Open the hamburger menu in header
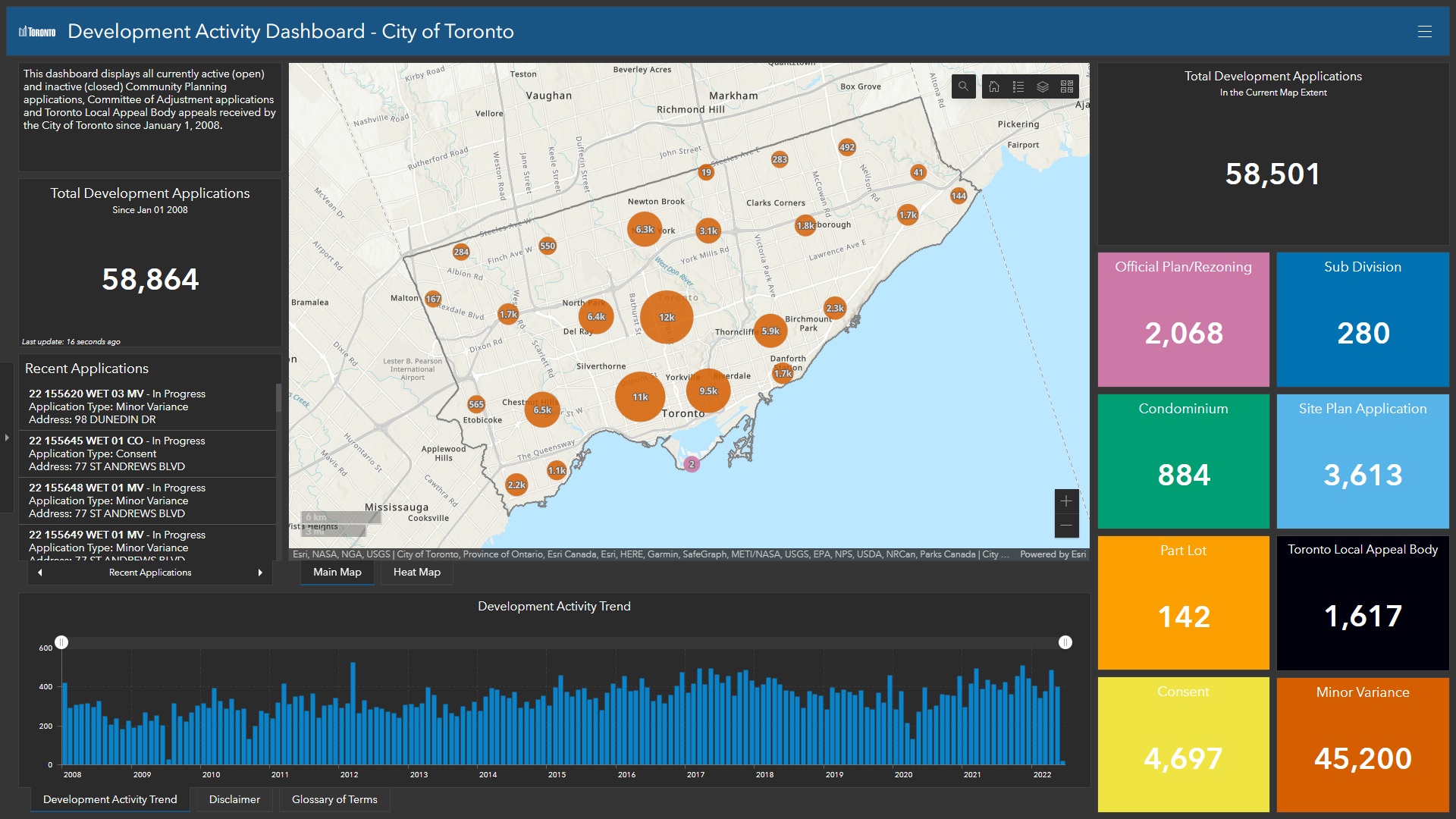Viewport: 1456px width, 819px height. 1425,31
